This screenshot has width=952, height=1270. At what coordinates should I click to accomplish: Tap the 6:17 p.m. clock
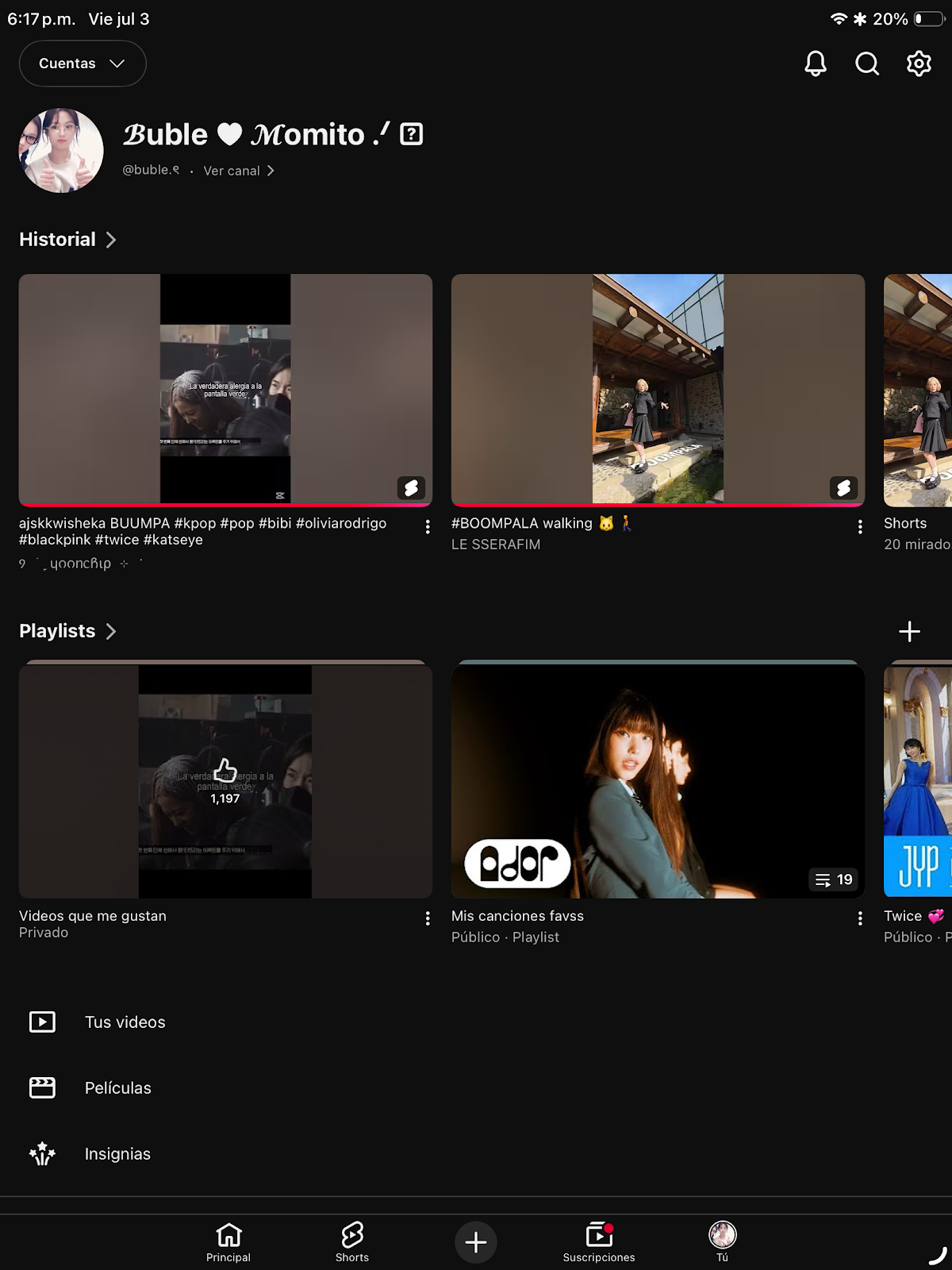41,19
